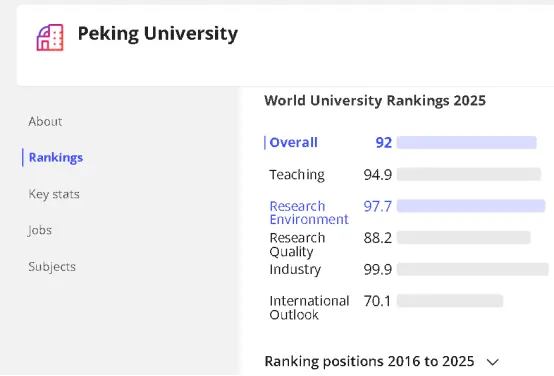Expand Ranking positions 2016 to 2025 chevron
The width and height of the screenshot is (554, 376).
pos(493,362)
